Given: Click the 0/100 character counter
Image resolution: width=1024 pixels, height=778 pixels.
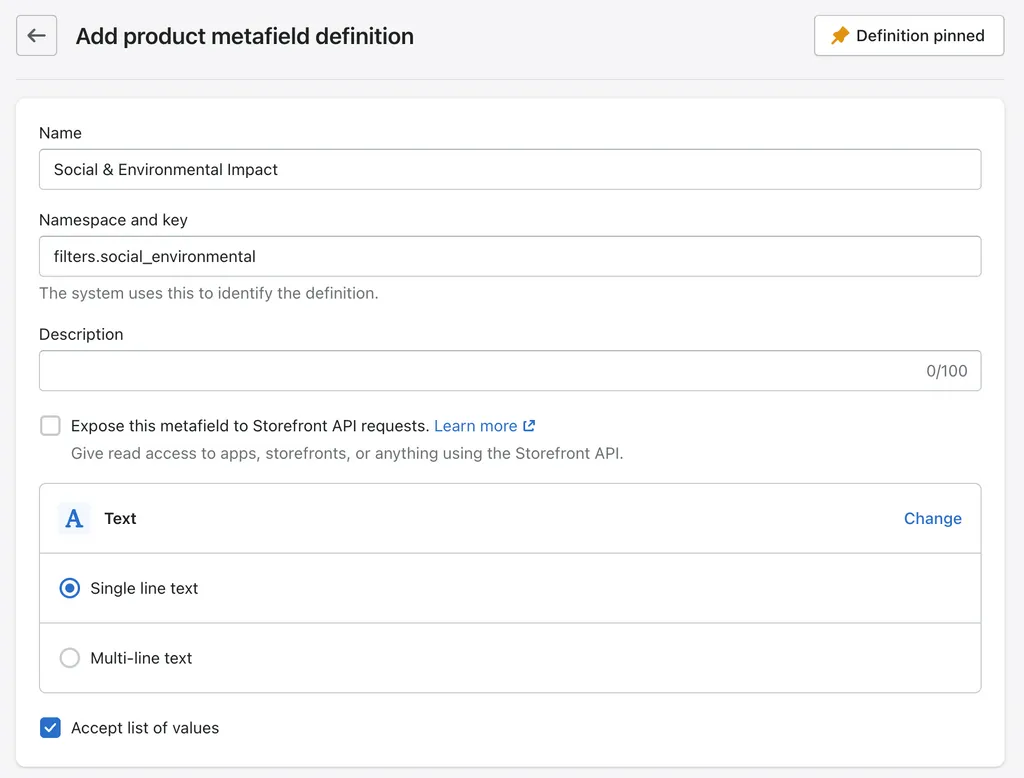Looking at the screenshot, I should pyautogui.click(x=946, y=371).
